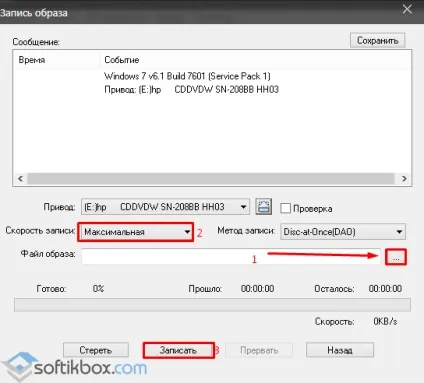Click the Стереть button
Viewport: 424px width, 383px height.
click(96, 350)
